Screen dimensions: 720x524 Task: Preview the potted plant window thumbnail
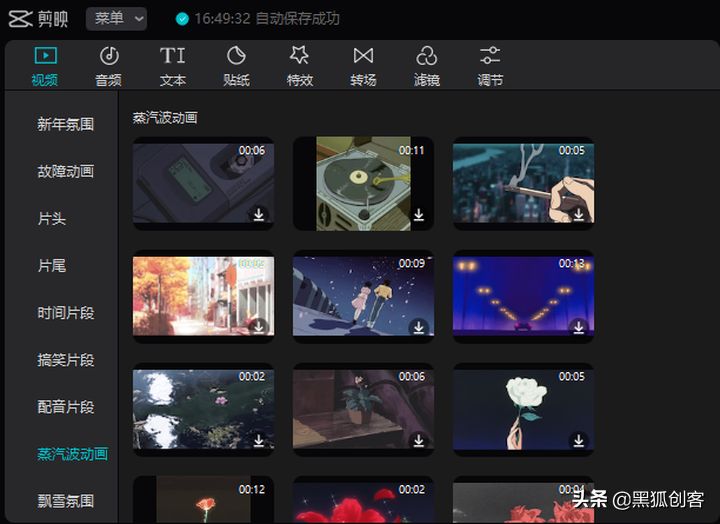pyautogui.click(x=363, y=410)
